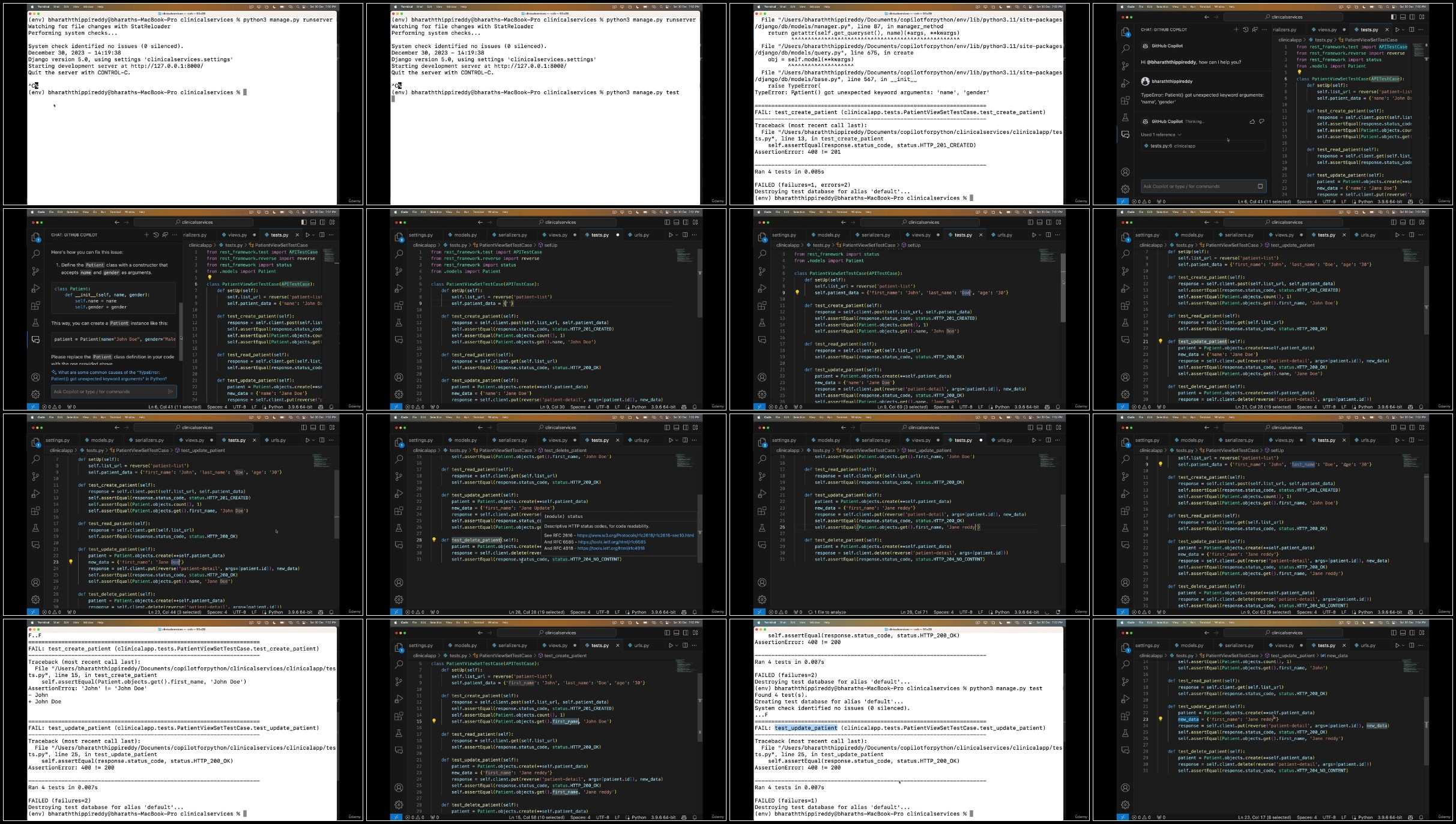Image resolution: width=1456 pixels, height=824 pixels.
Task: Open views.py tab in Ln 23, Col 44 frame
Action: click(195, 440)
